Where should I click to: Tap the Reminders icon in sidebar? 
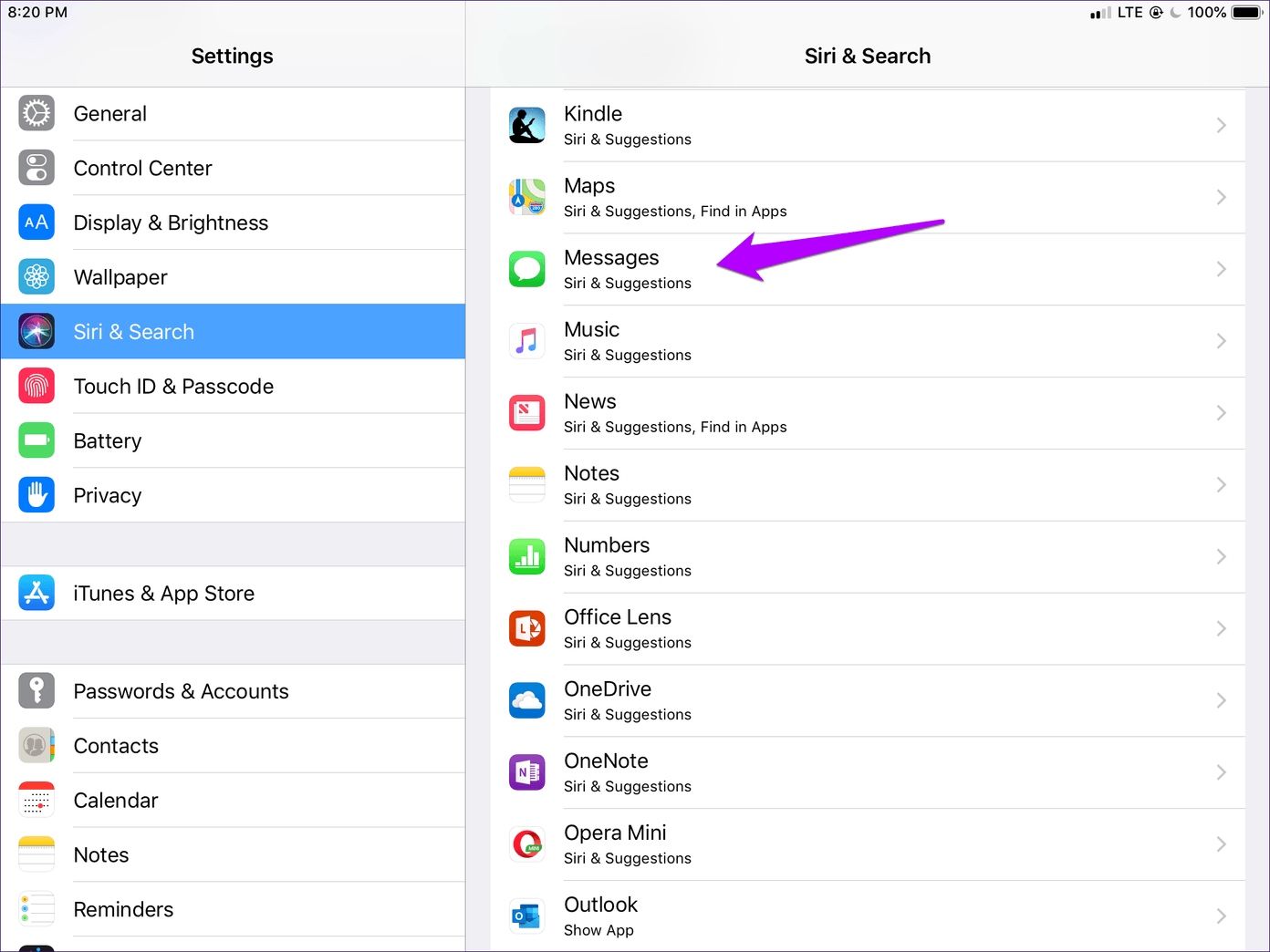36,909
